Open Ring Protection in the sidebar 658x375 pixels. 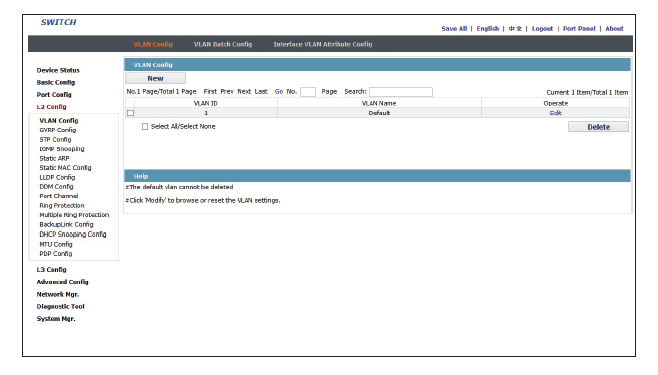[x=62, y=205]
